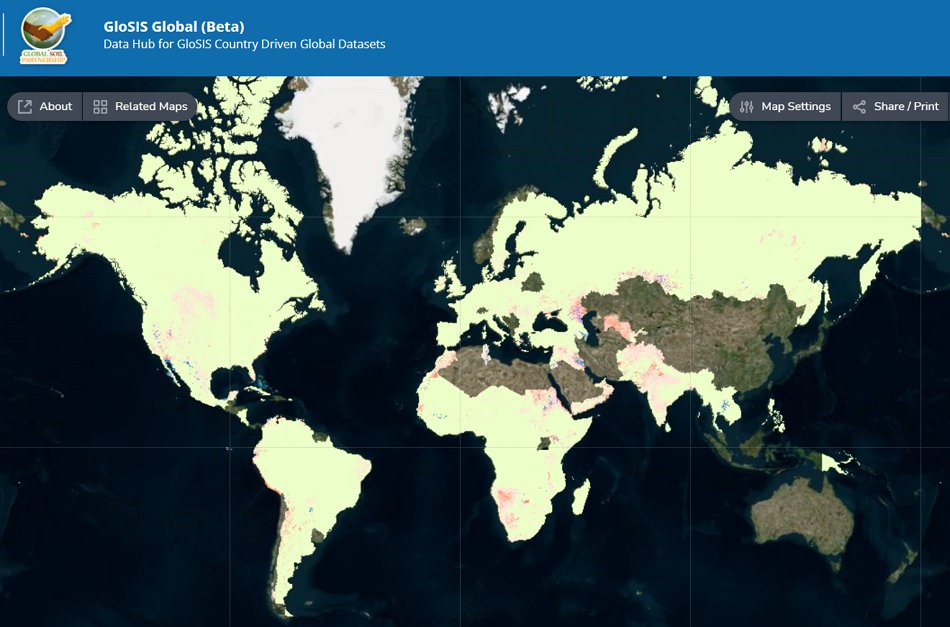The height and width of the screenshot is (627, 950).
Task: Click the Data Hub for GloSIS subtitle
Action: coord(244,44)
